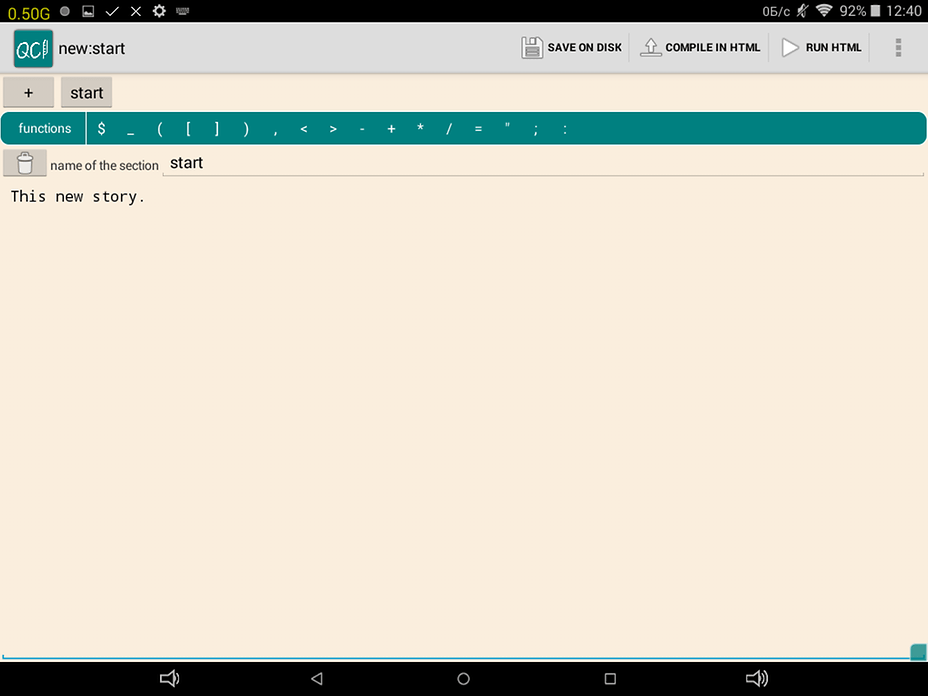Tap the 12:40 clock display
The height and width of the screenshot is (696, 928).
coord(904,11)
